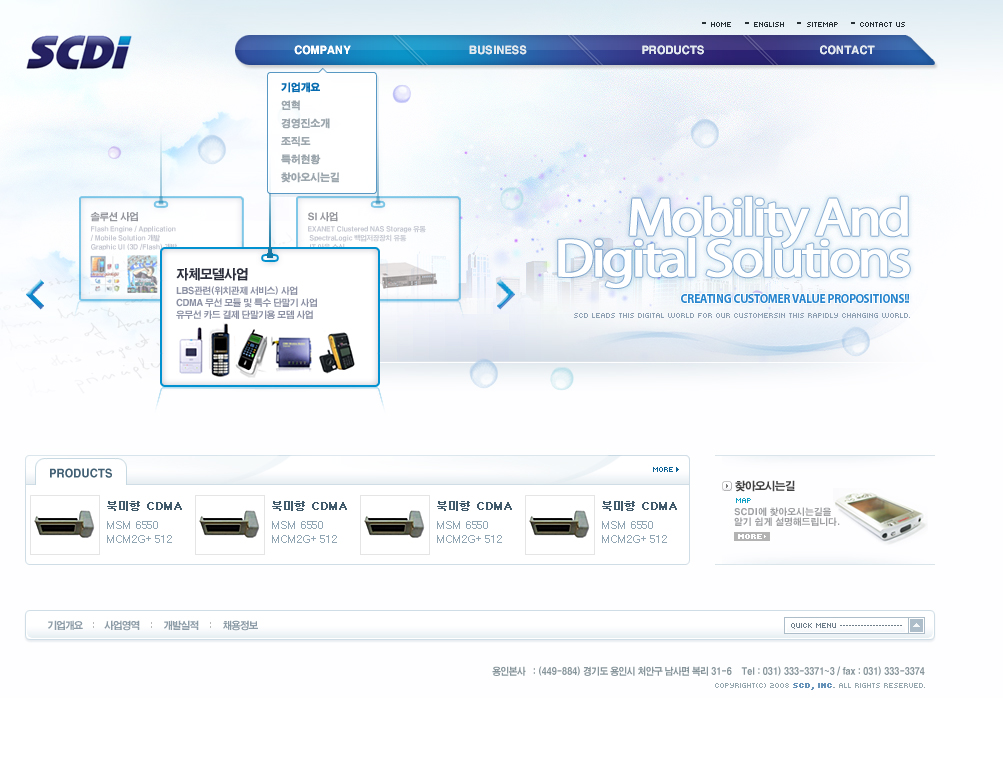Click the left carousel arrow
The image size is (1003, 768).
pos(35,295)
